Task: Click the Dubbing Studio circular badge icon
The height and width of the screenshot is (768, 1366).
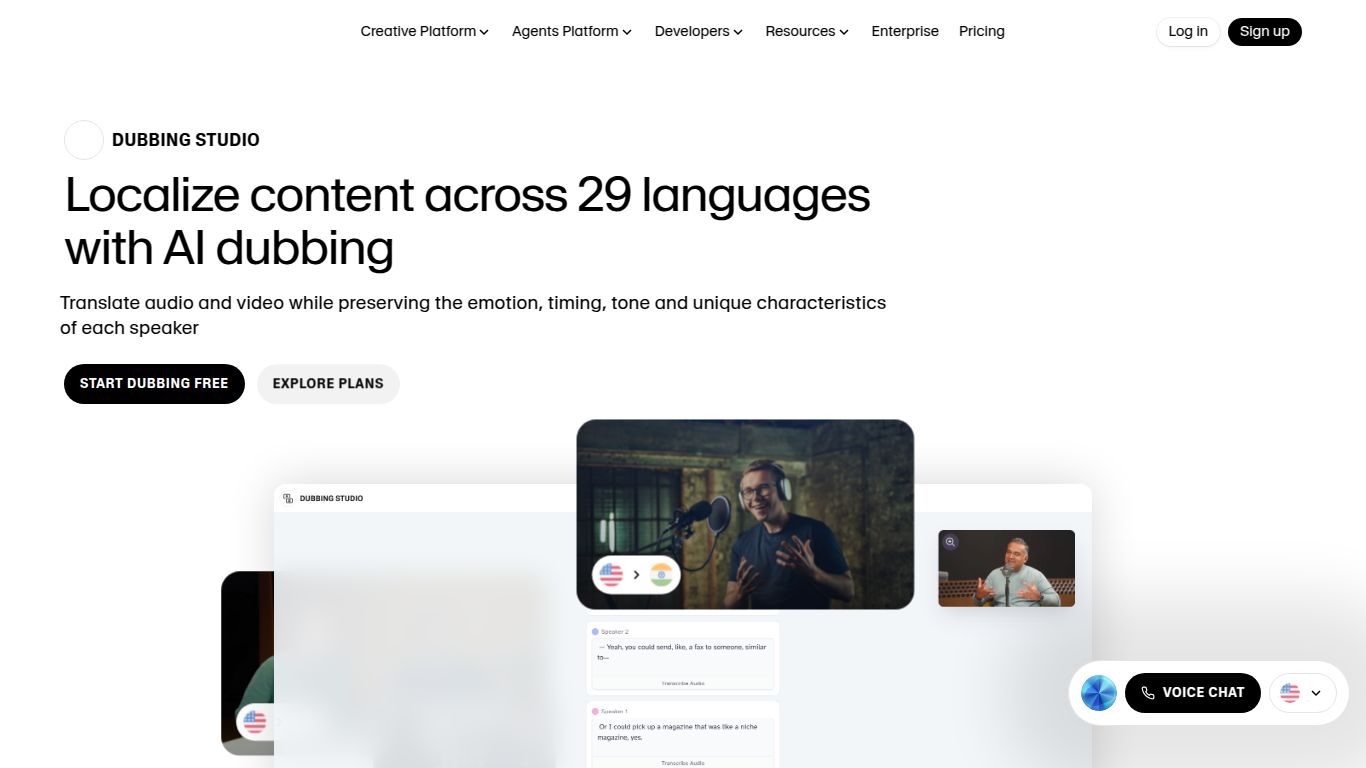Action: click(x=83, y=139)
